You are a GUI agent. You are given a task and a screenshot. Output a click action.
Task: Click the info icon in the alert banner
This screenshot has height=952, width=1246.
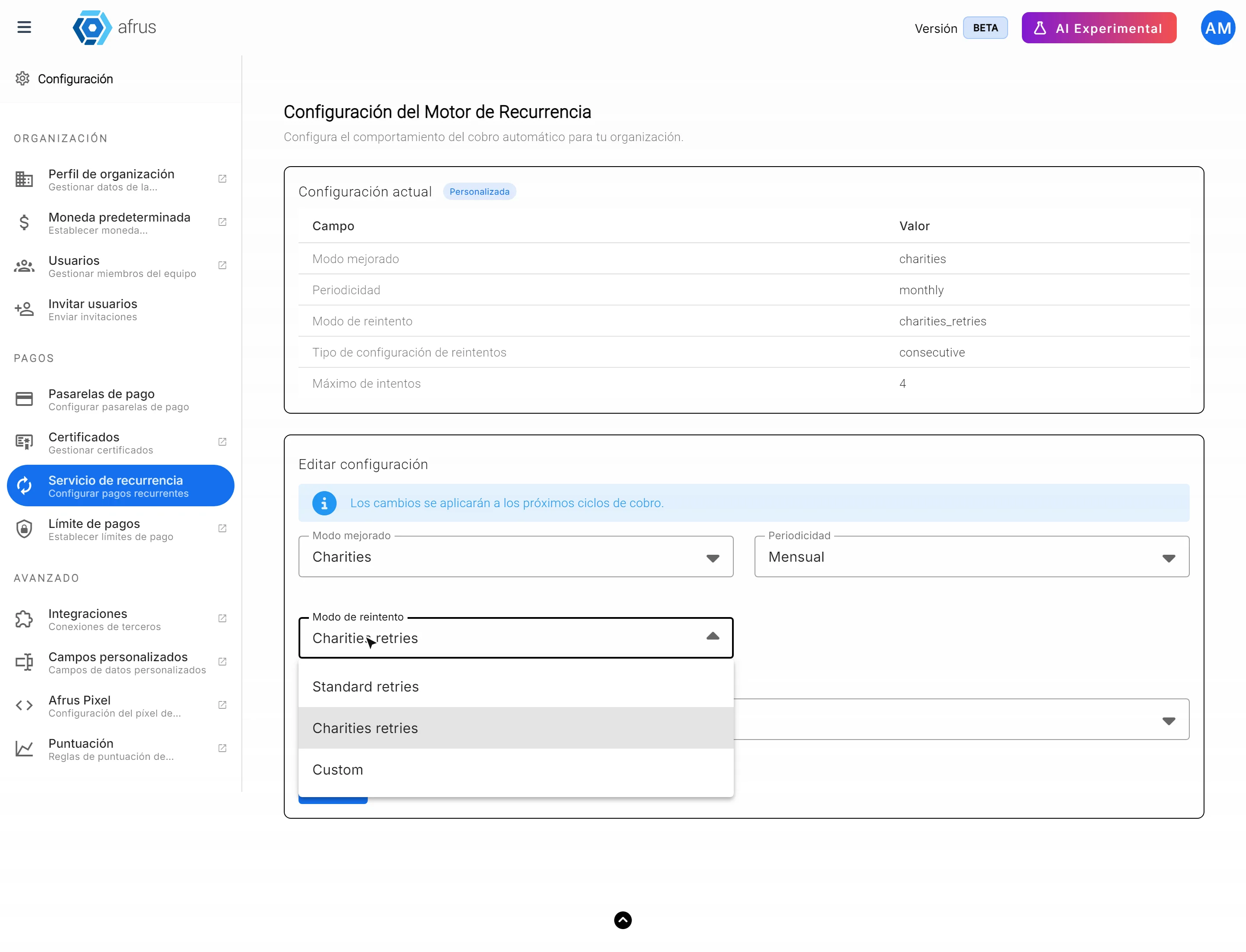324,503
